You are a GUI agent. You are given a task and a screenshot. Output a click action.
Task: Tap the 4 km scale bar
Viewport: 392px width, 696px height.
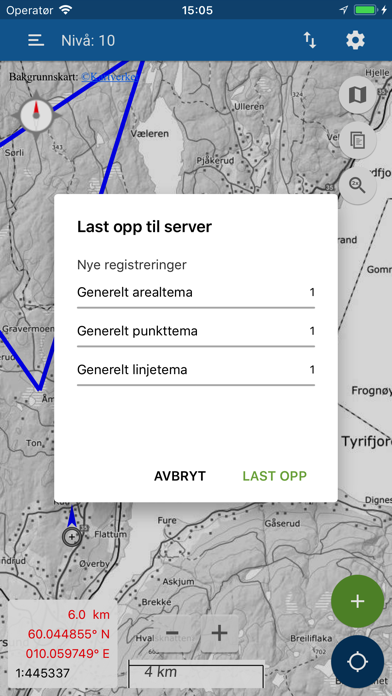pyautogui.click(x=195, y=673)
